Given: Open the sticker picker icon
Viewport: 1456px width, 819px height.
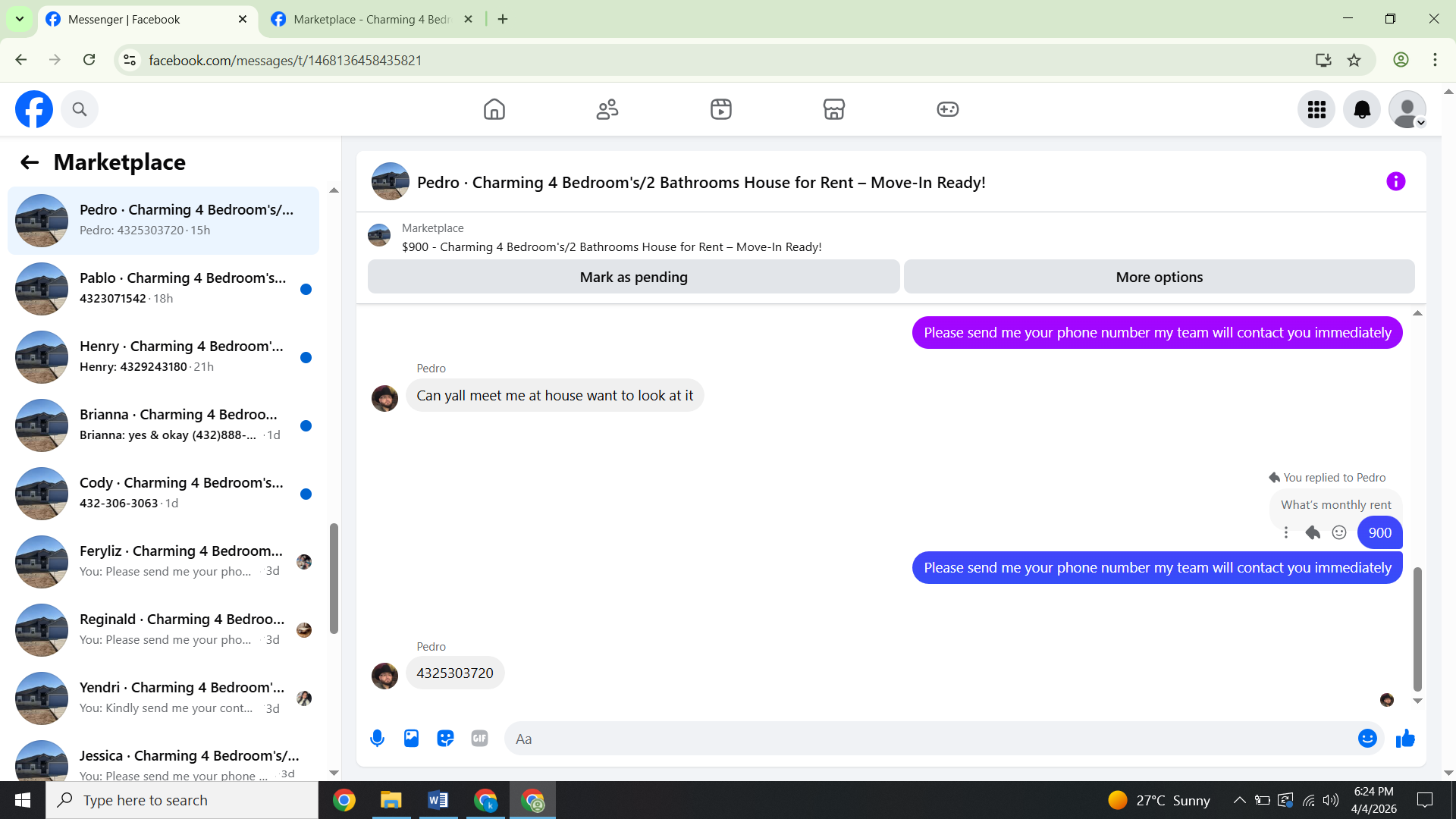Looking at the screenshot, I should pyautogui.click(x=445, y=739).
